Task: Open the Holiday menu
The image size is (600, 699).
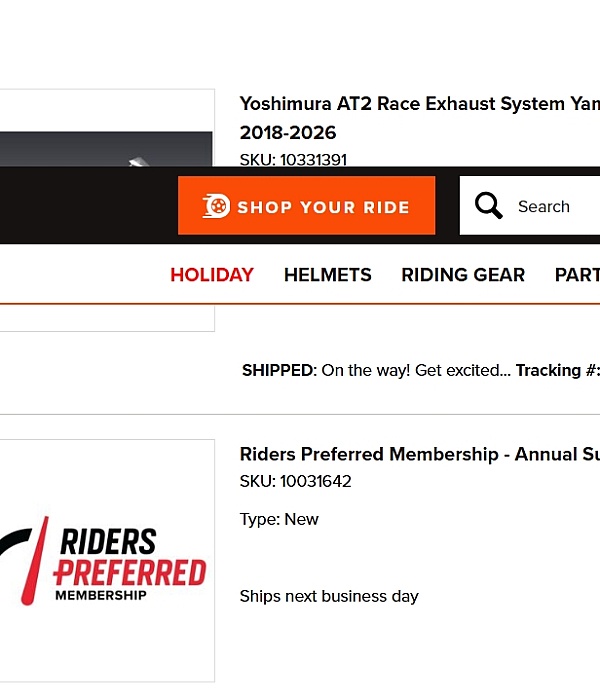Action: click(212, 275)
